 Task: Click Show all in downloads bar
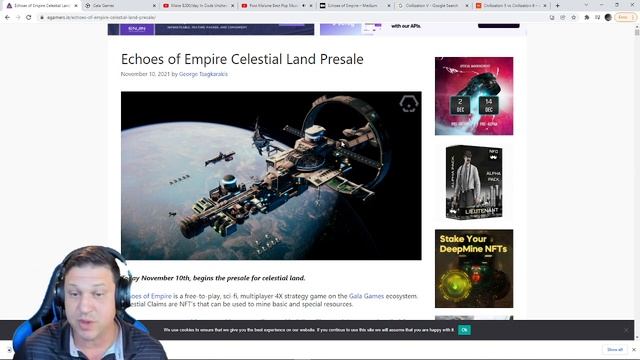[615, 349]
